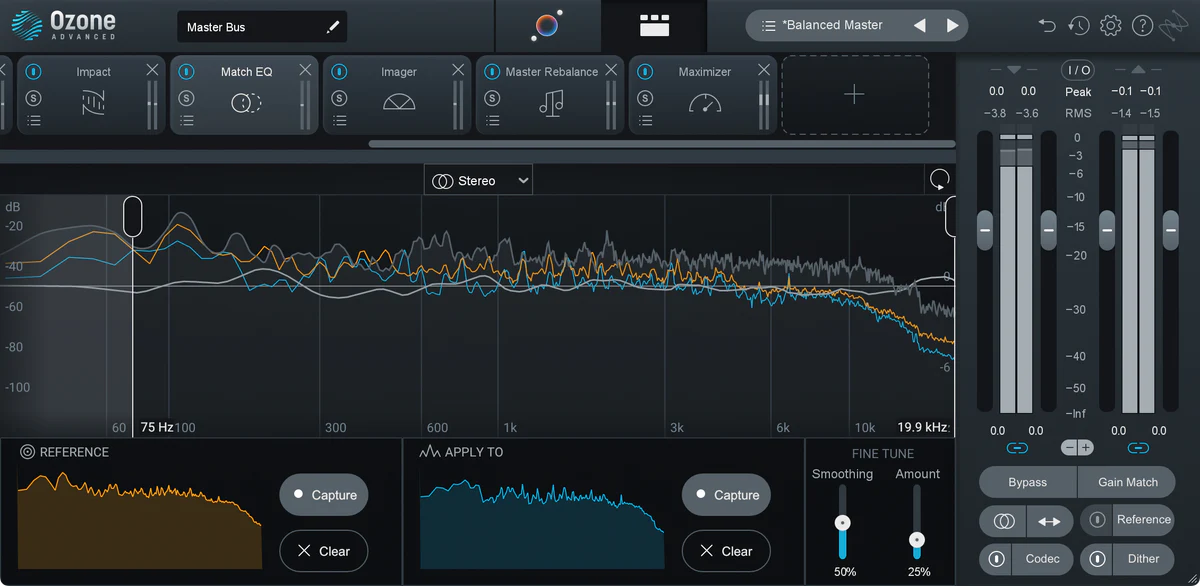Toggle the output channel link icon
The height and width of the screenshot is (586, 1200).
[x=1139, y=448]
